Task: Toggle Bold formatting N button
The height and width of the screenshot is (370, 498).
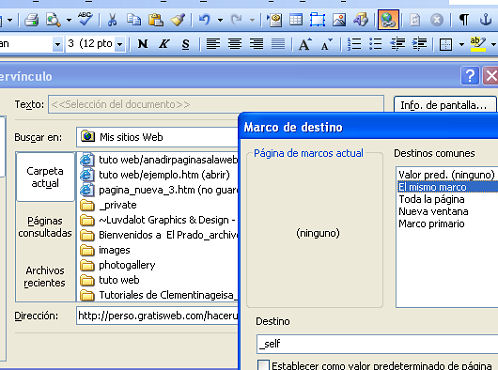Action: (143, 44)
